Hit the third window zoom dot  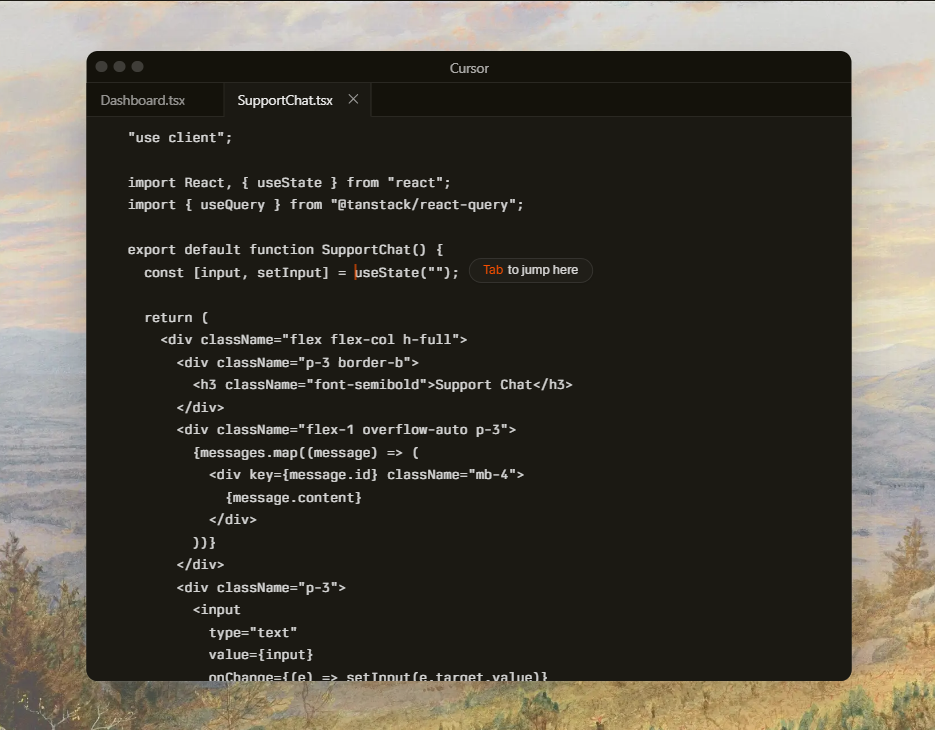click(x=138, y=67)
